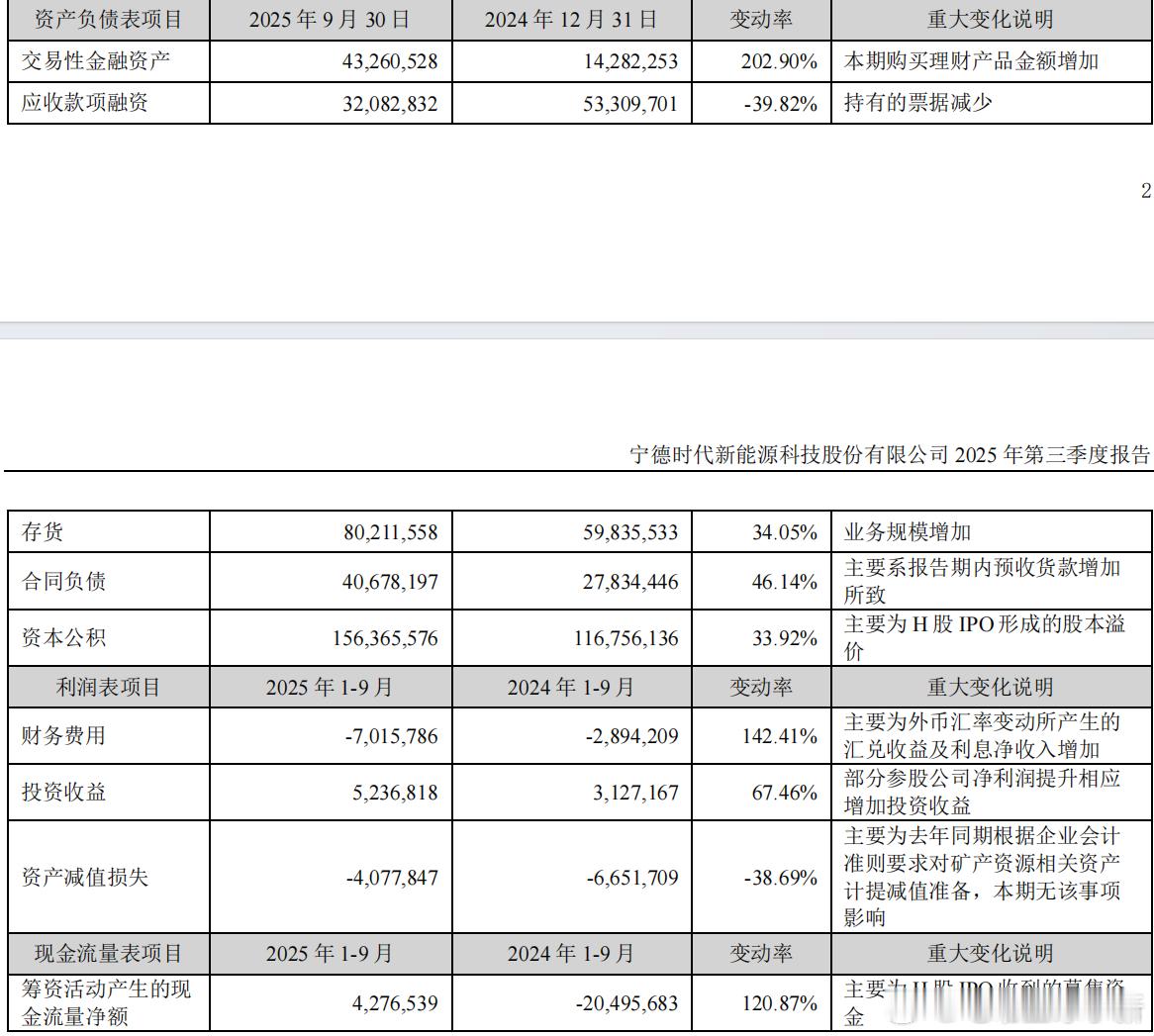Screen dimensions: 1154x1036
Task: Click the 投资收益 row label
Action: coord(64,793)
